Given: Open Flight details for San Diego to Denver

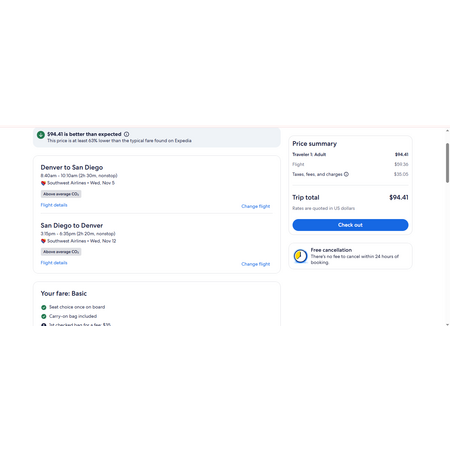Looking at the screenshot, I should (54, 263).
